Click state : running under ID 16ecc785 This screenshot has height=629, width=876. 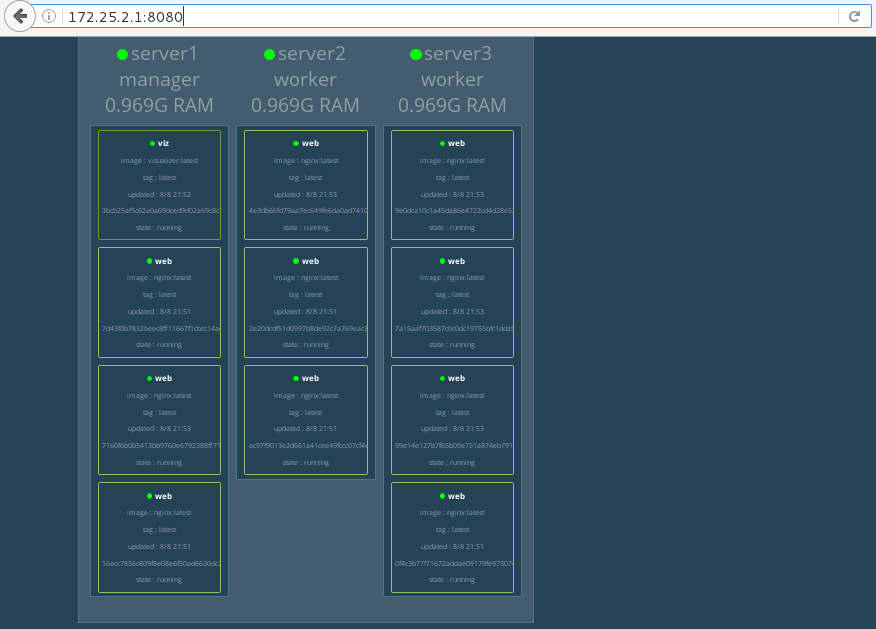(159, 579)
